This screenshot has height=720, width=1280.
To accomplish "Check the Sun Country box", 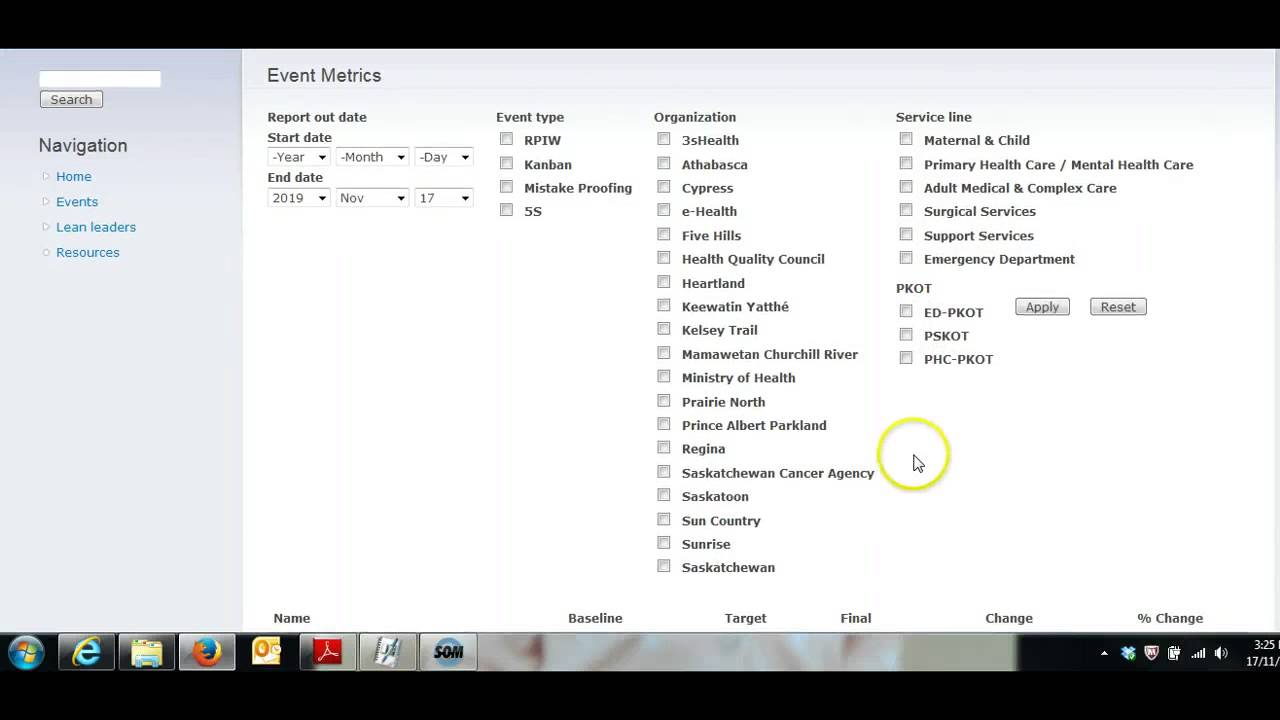I will pyautogui.click(x=664, y=519).
